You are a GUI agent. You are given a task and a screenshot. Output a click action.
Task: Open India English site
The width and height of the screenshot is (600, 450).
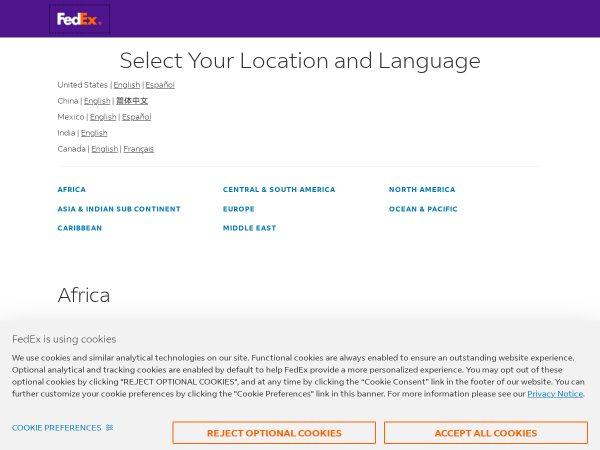(94, 133)
